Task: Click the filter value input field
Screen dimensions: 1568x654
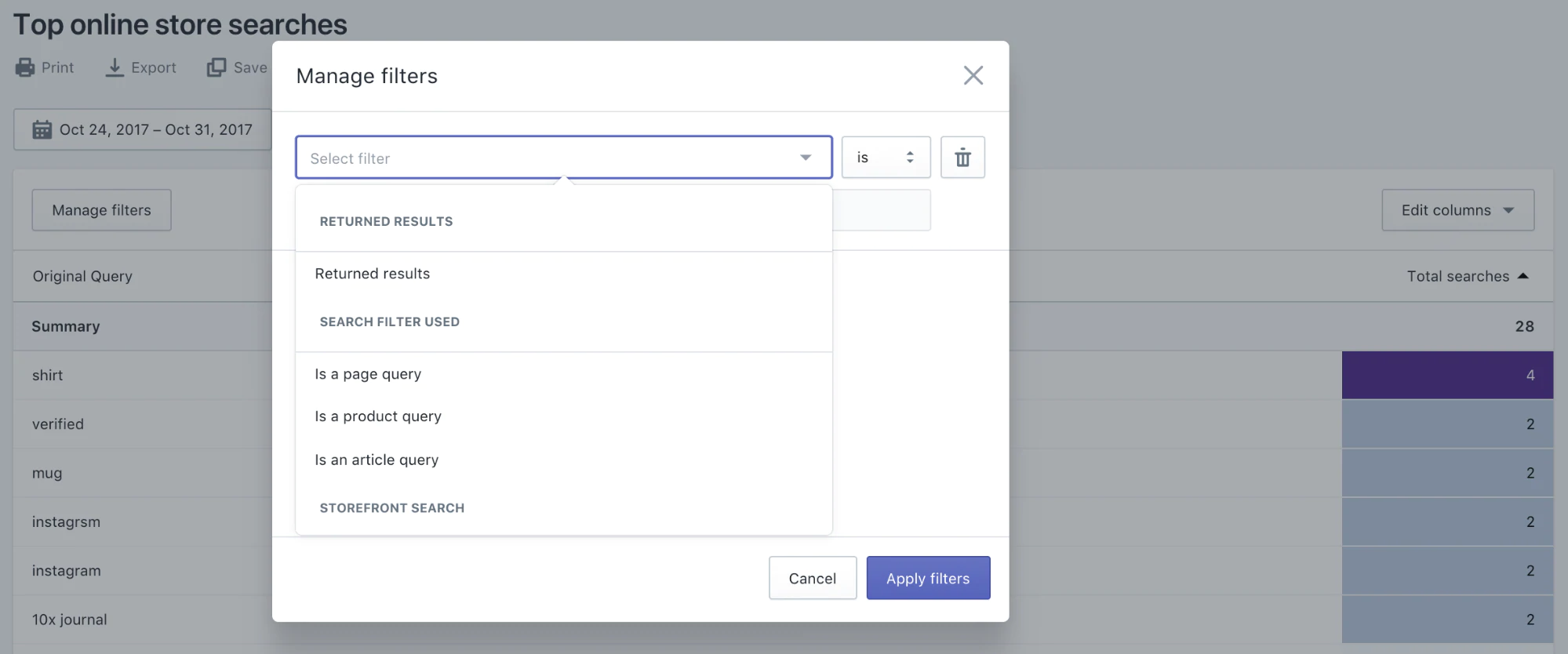Action: pos(882,210)
